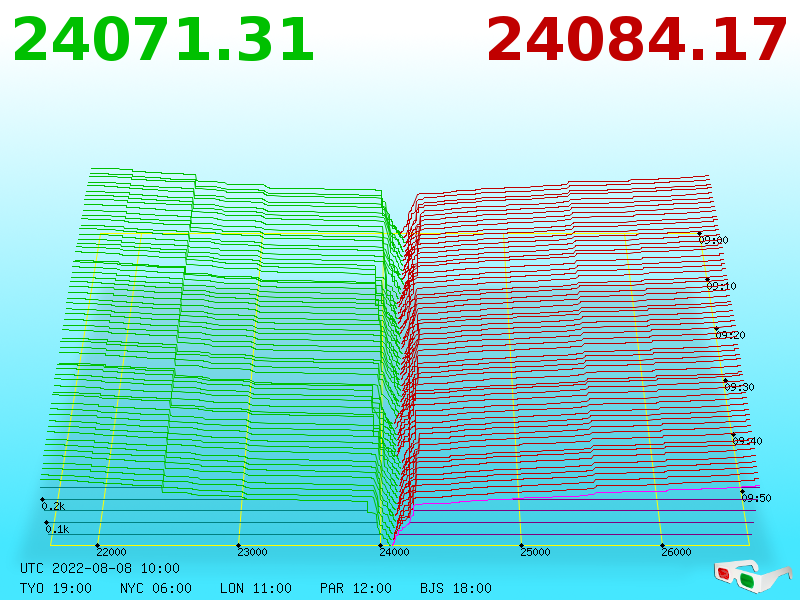800x600 pixels.
Task: Click the 0.1k volume axis label
Action: tap(57, 529)
